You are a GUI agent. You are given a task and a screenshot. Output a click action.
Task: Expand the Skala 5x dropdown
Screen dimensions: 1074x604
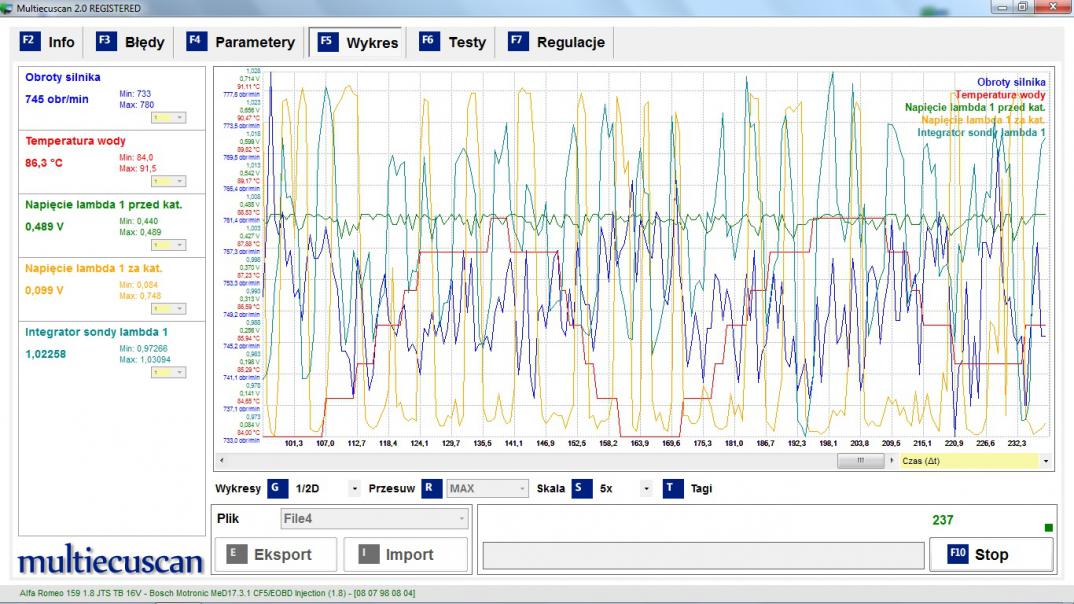coord(646,489)
